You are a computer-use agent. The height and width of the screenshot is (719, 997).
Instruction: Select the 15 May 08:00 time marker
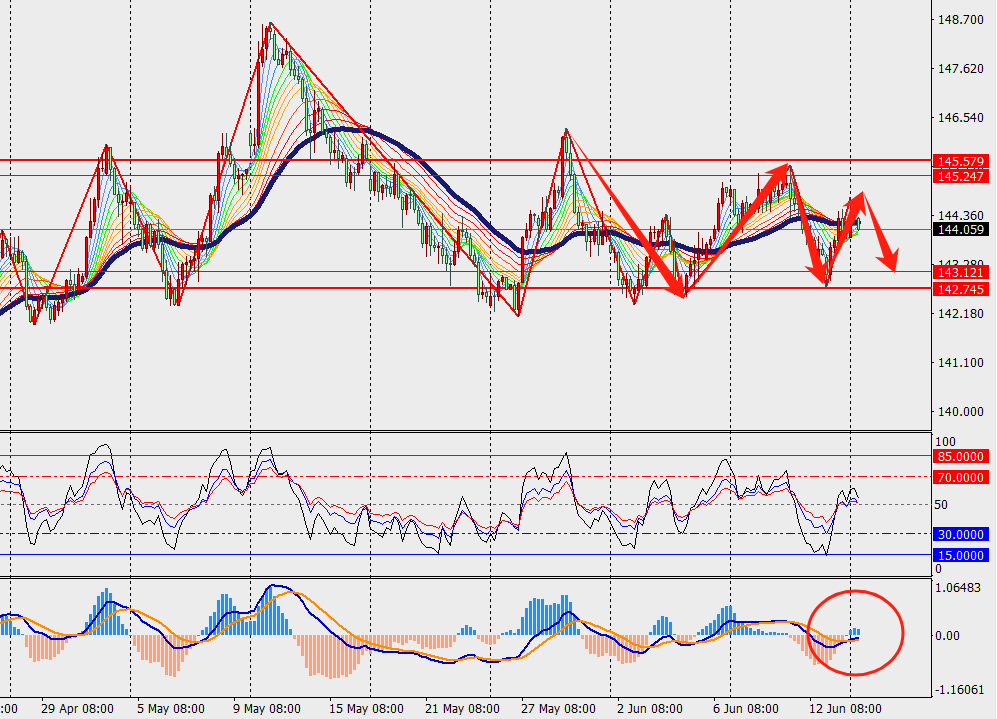pos(369,708)
